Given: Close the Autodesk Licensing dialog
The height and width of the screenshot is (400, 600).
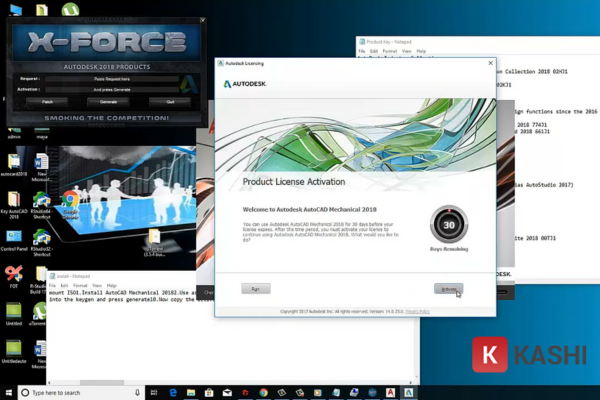Looking at the screenshot, I should pyautogui.click(x=488, y=61).
